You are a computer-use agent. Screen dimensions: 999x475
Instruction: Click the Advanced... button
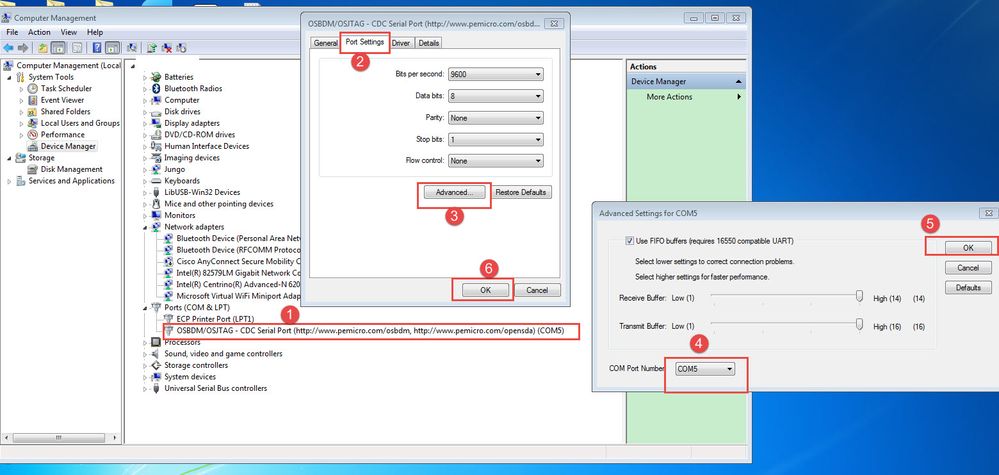point(454,192)
